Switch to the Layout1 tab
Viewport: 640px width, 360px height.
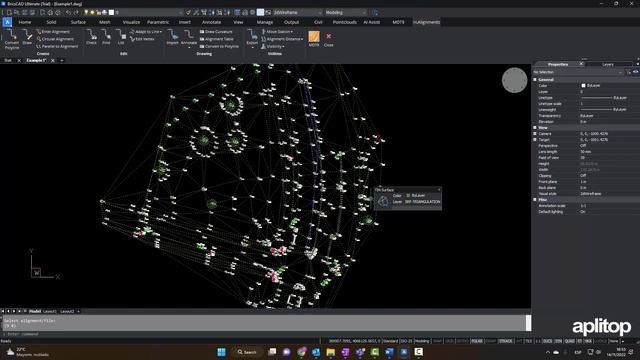(x=49, y=311)
